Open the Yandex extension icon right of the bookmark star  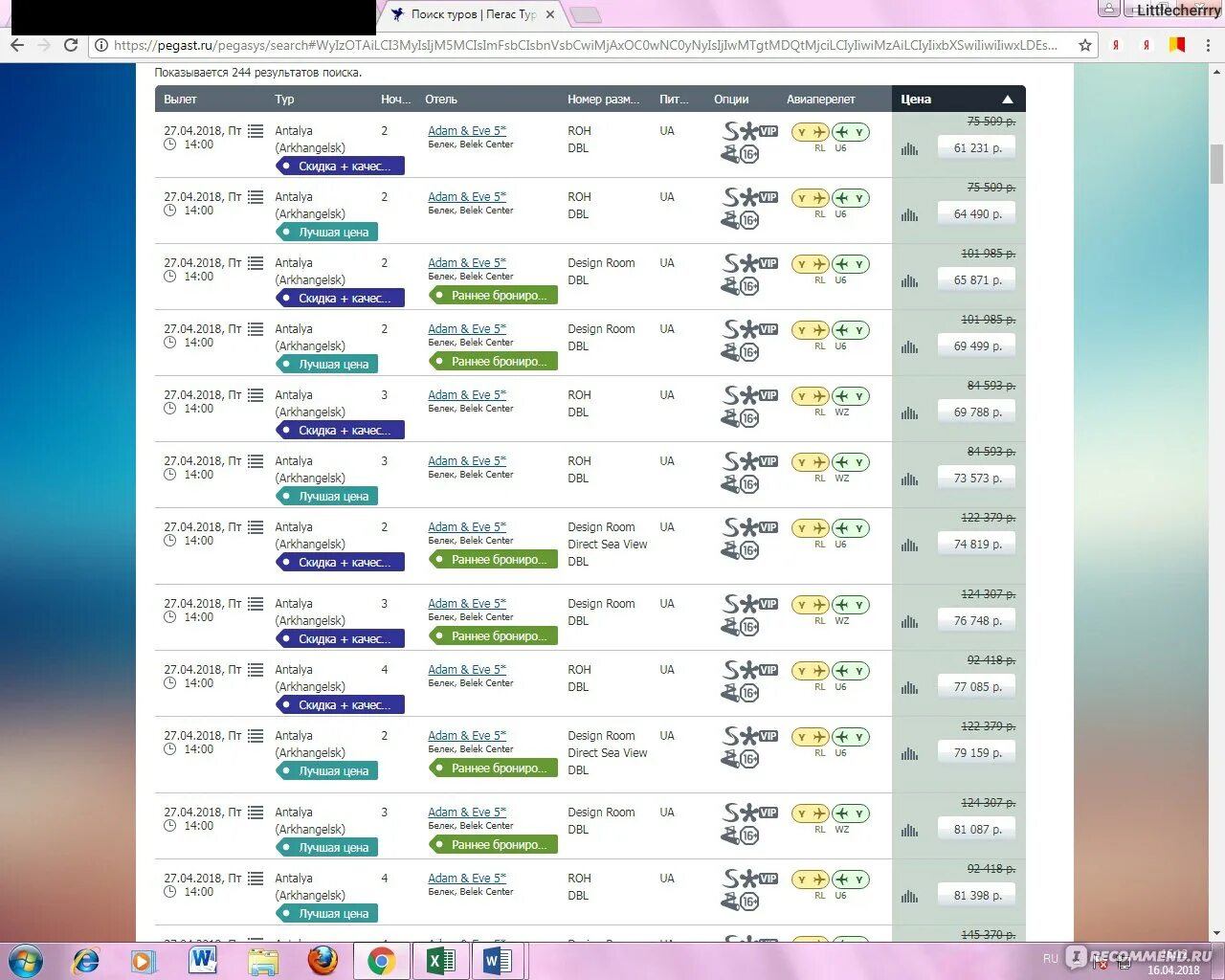pyautogui.click(x=1116, y=45)
